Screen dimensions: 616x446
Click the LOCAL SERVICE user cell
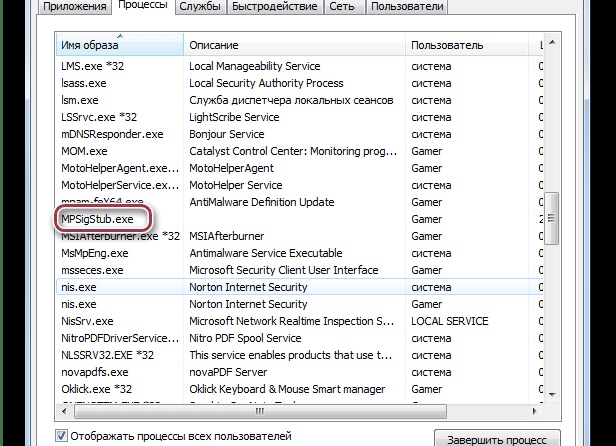449,321
